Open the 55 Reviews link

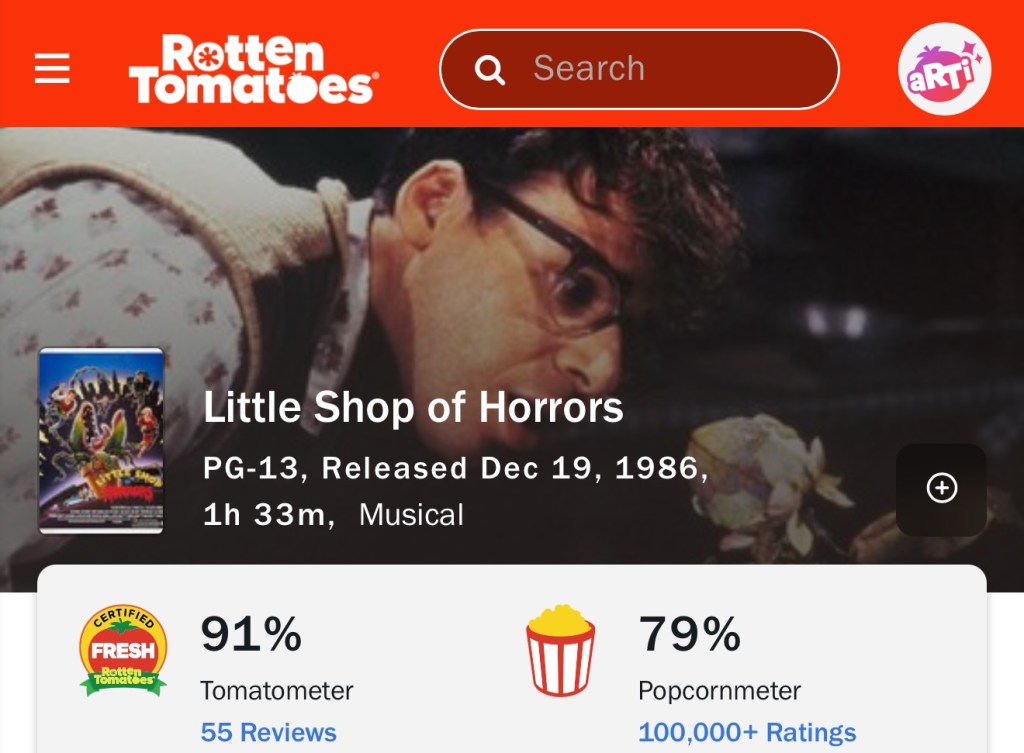[268, 732]
